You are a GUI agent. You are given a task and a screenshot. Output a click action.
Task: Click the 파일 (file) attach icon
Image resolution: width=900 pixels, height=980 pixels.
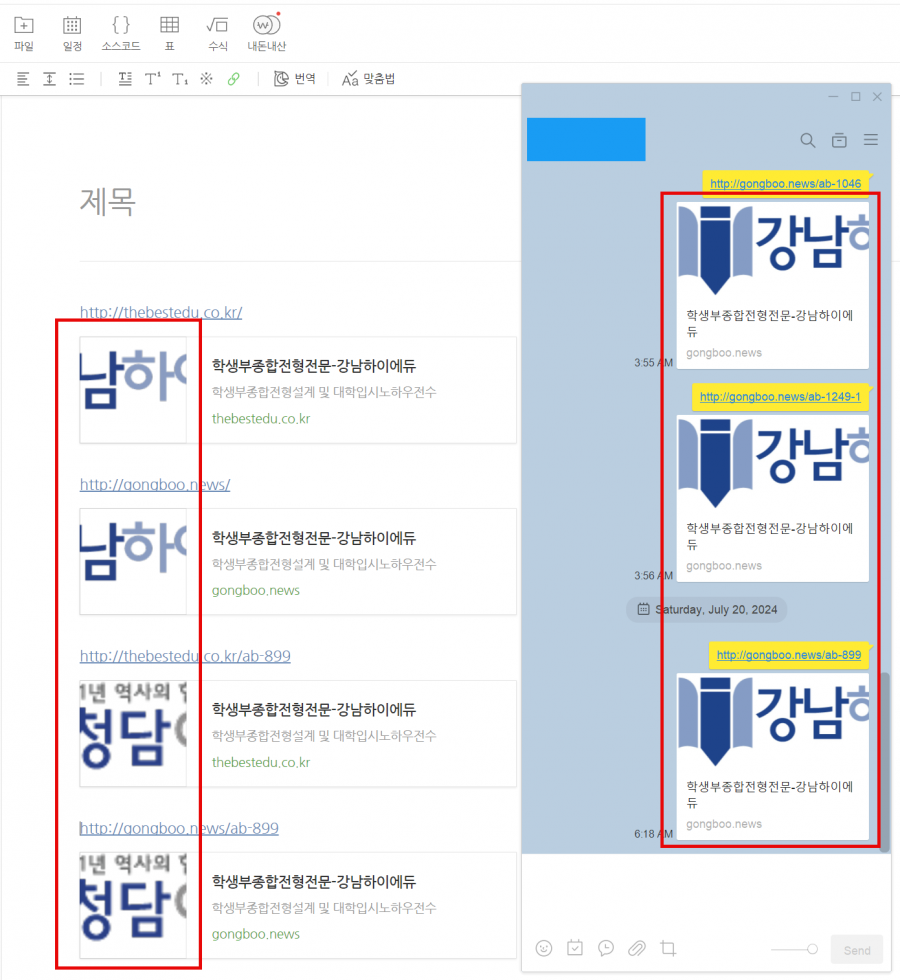[23, 26]
